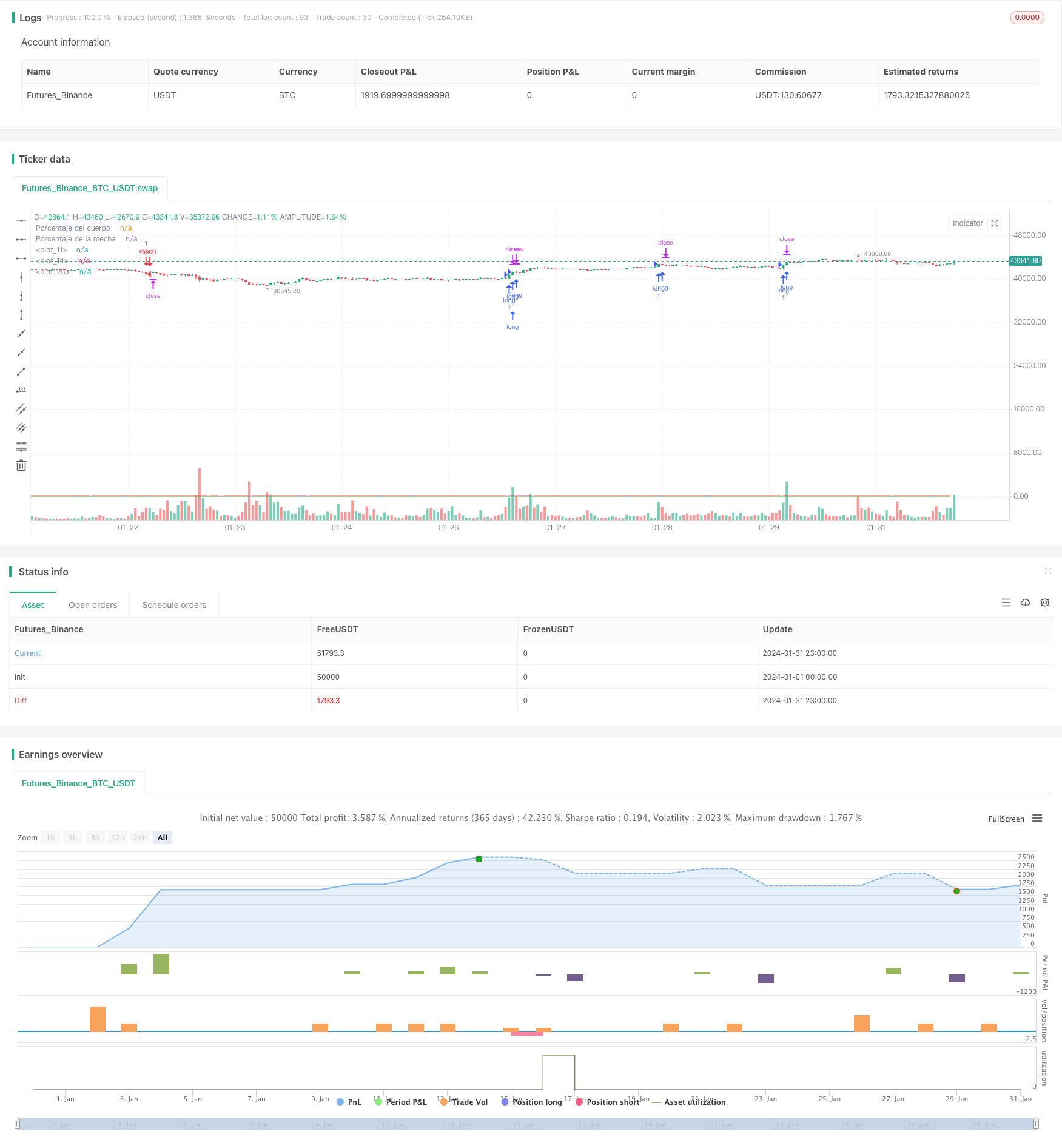Image resolution: width=1062 pixels, height=1148 pixels.
Task: Open the earnings chart hamburger context menu
Action: pos(1037,819)
